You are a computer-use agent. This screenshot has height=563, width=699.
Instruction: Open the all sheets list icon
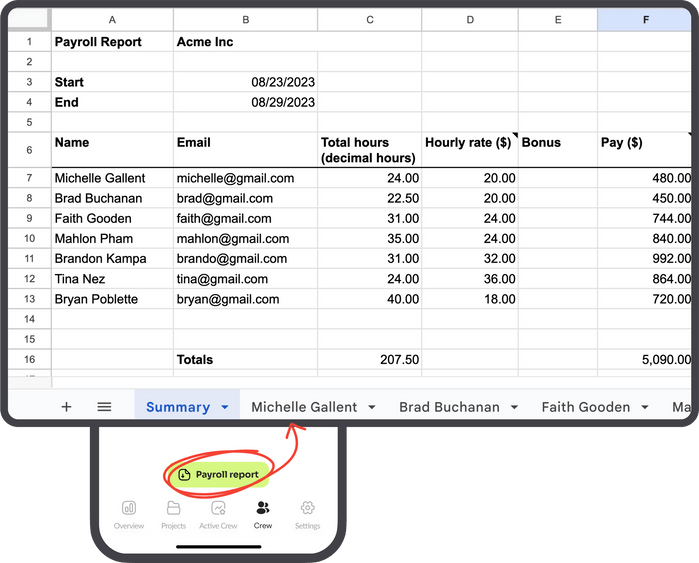(x=104, y=407)
